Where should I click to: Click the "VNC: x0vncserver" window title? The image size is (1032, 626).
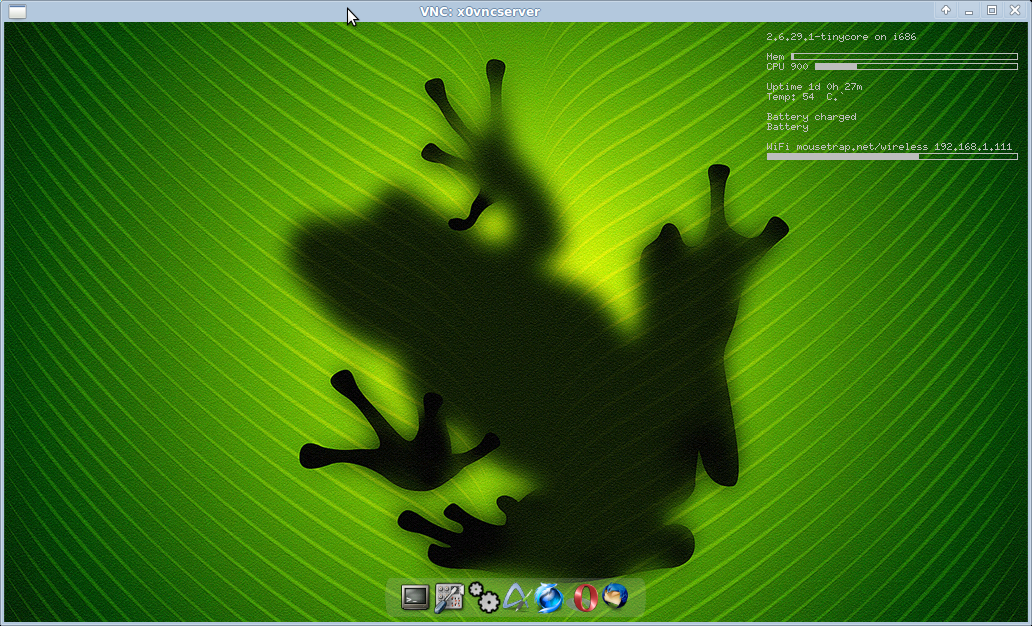[x=480, y=11]
